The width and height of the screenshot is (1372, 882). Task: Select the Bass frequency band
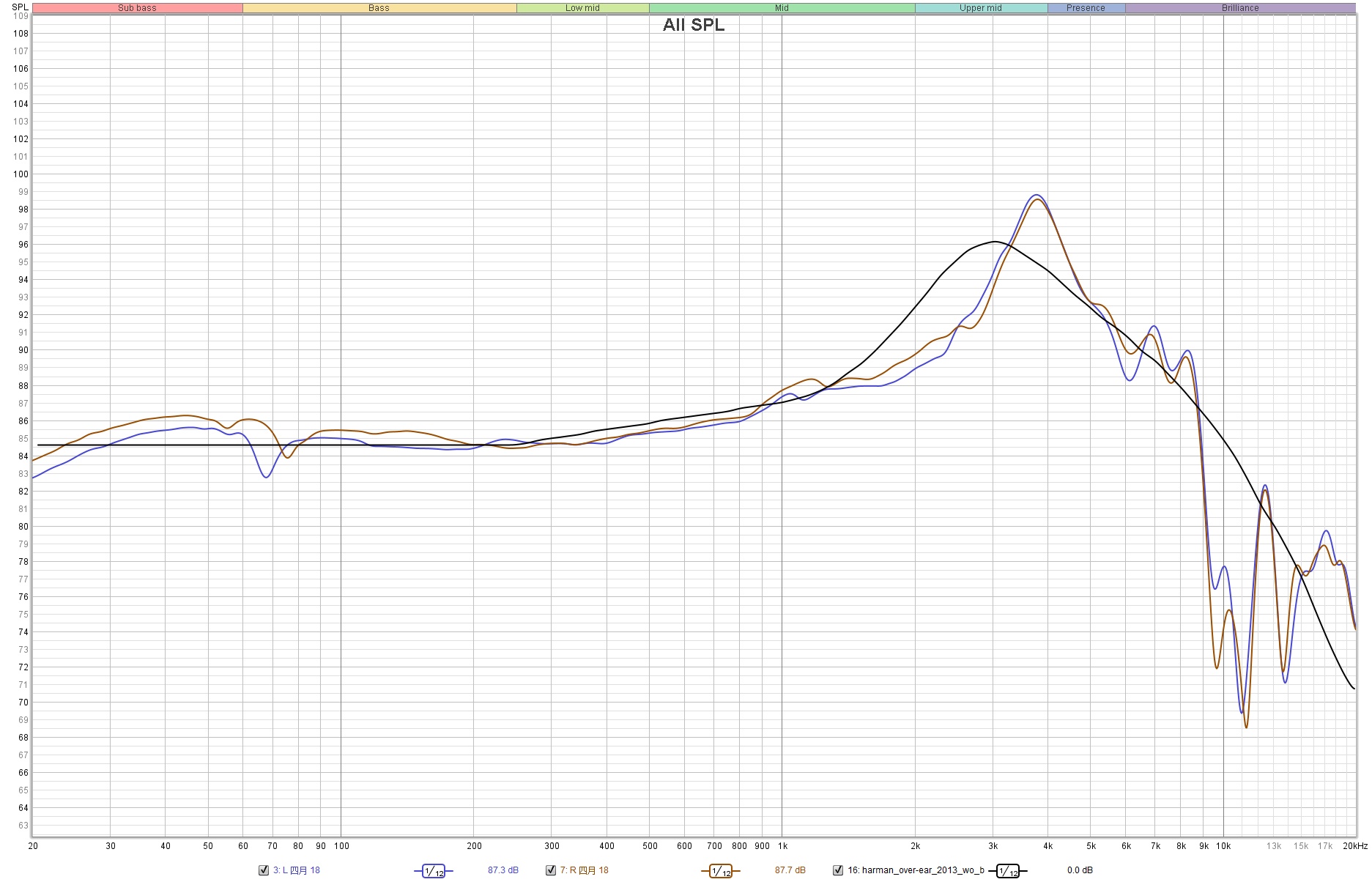379,8
